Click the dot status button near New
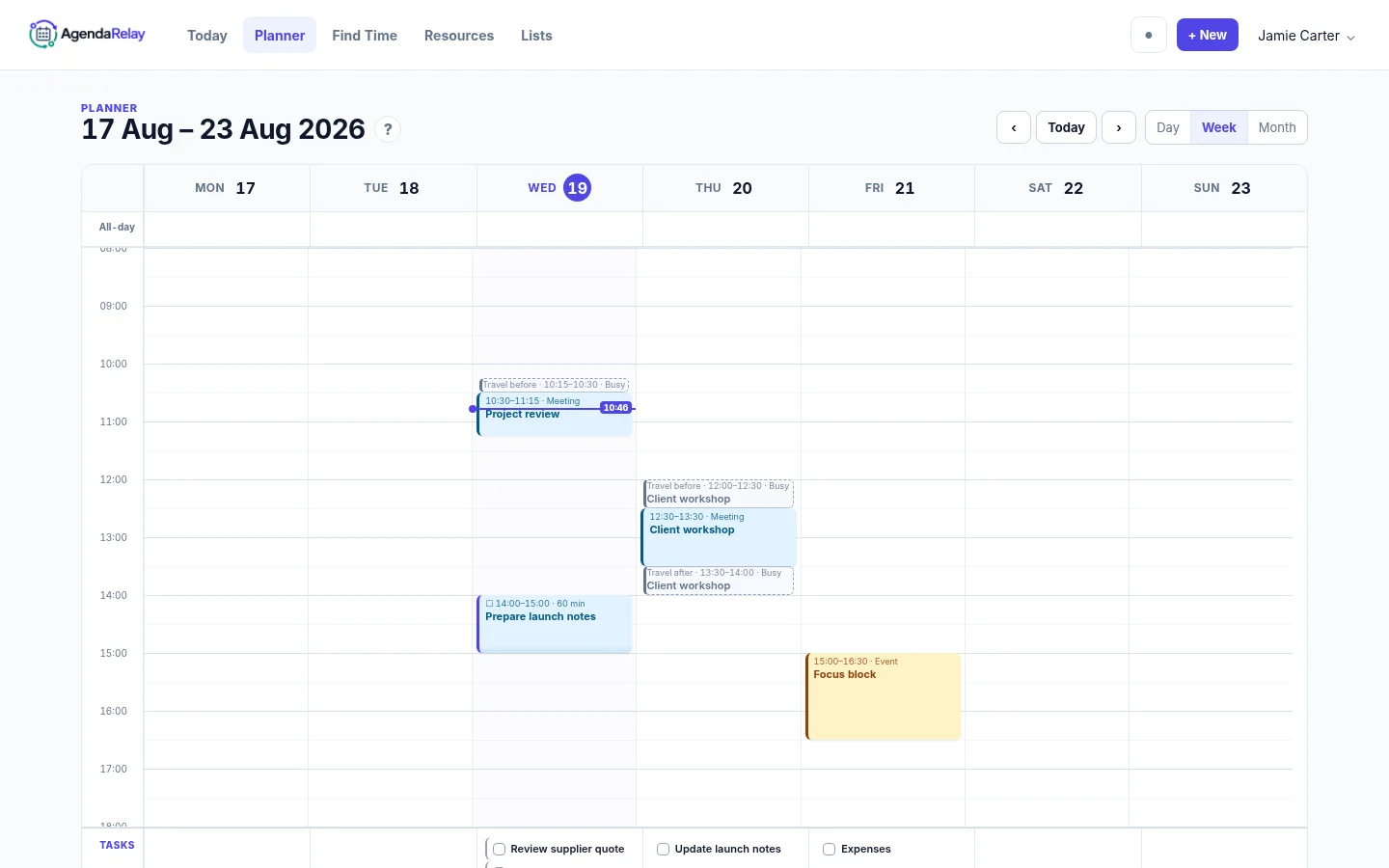1389x868 pixels. point(1149,35)
